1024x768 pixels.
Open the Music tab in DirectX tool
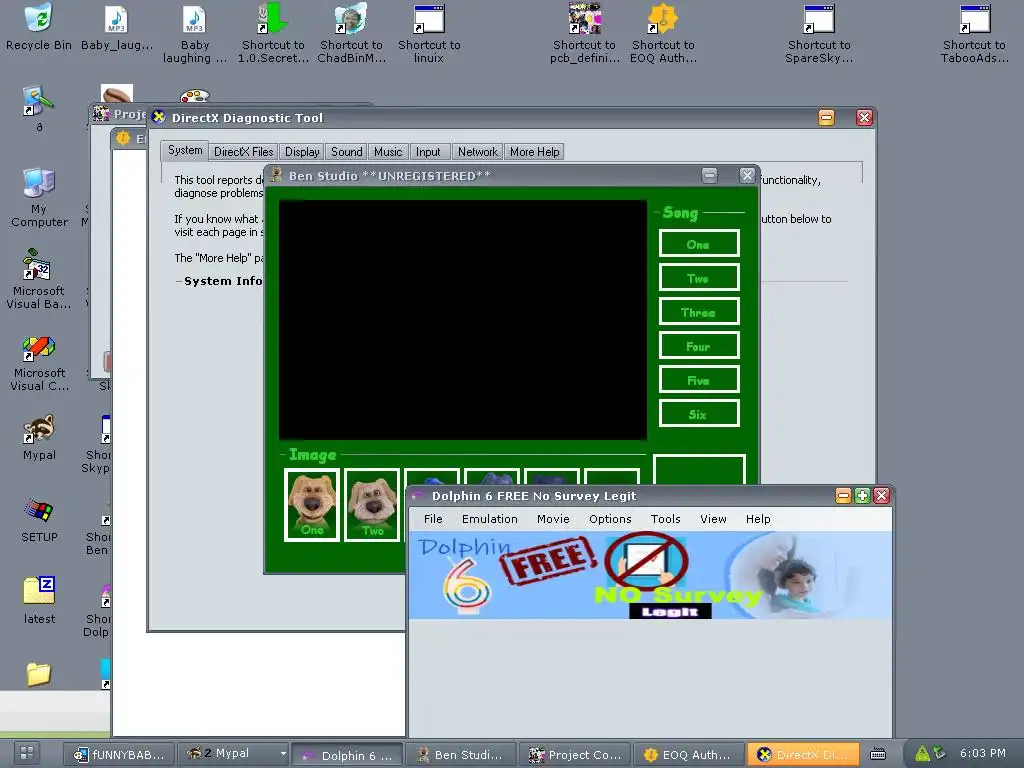pyautogui.click(x=388, y=152)
